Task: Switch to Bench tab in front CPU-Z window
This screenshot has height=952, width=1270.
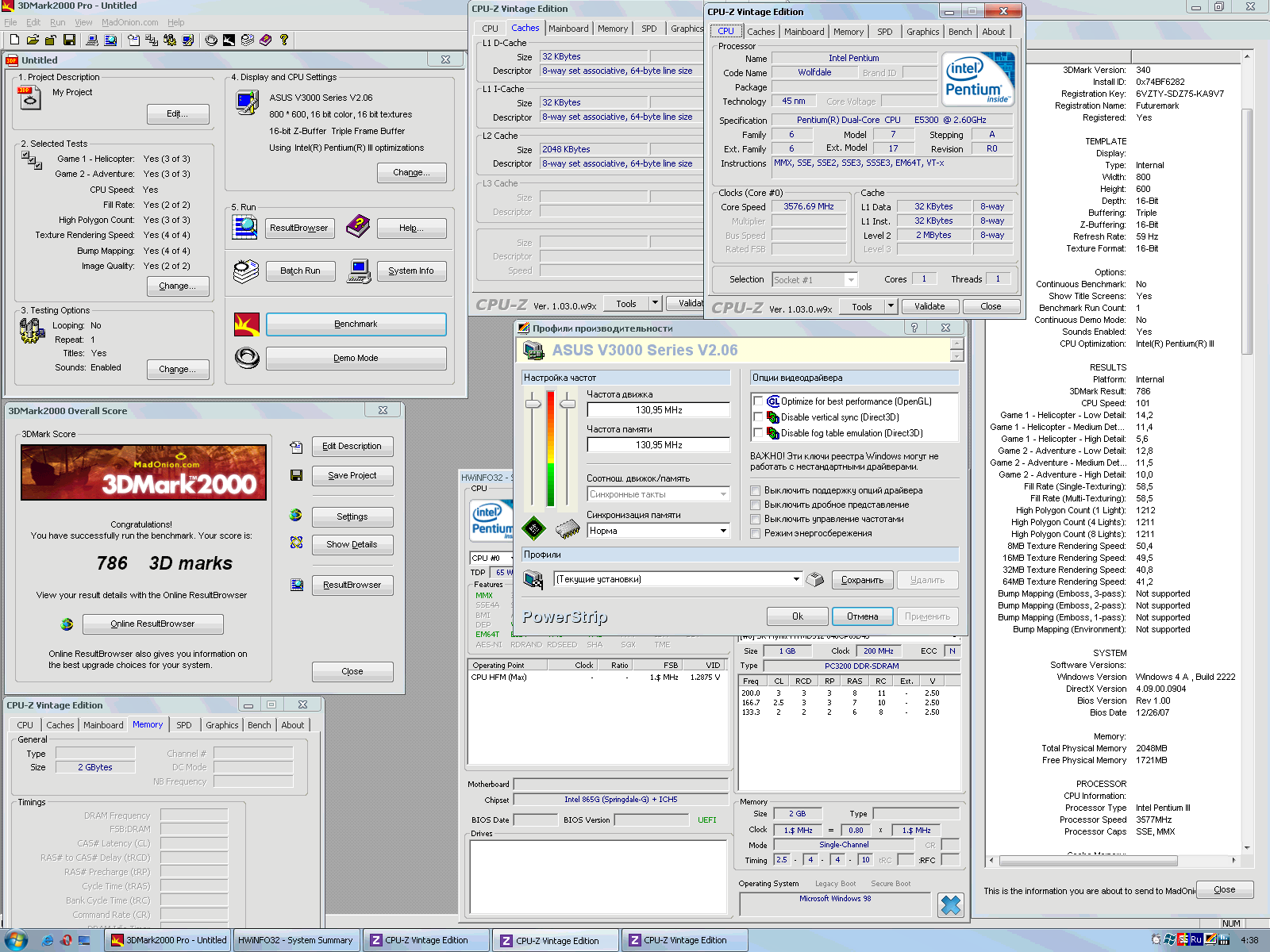Action: [x=960, y=32]
